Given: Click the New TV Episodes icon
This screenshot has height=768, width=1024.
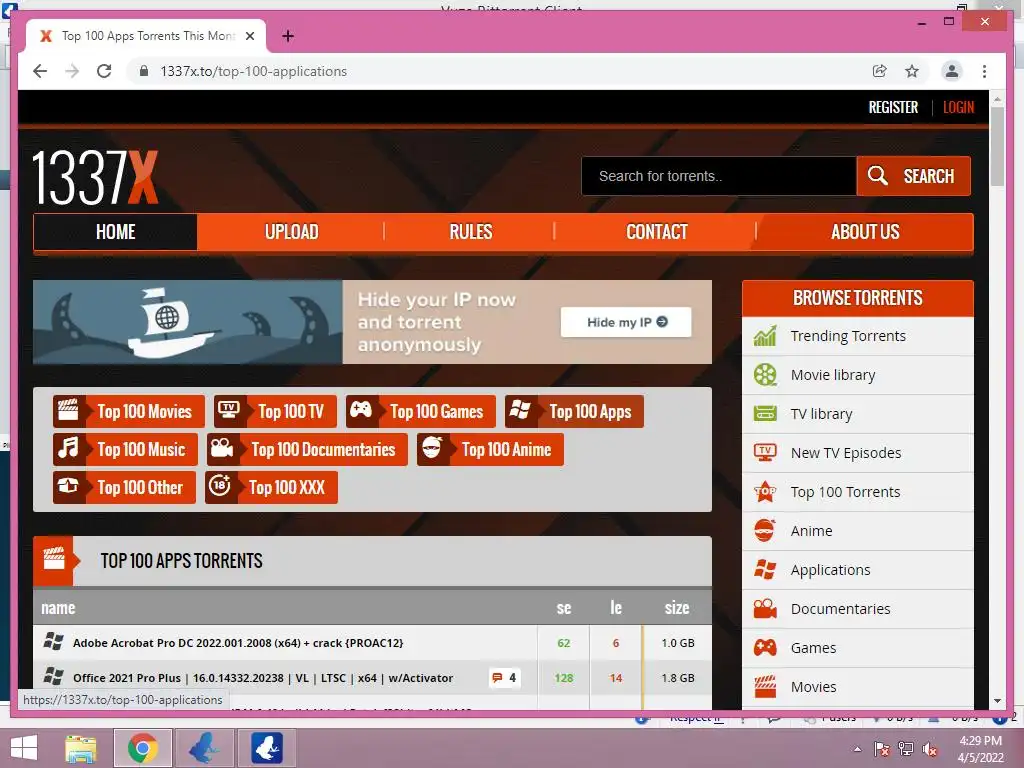Looking at the screenshot, I should pos(765,453).
